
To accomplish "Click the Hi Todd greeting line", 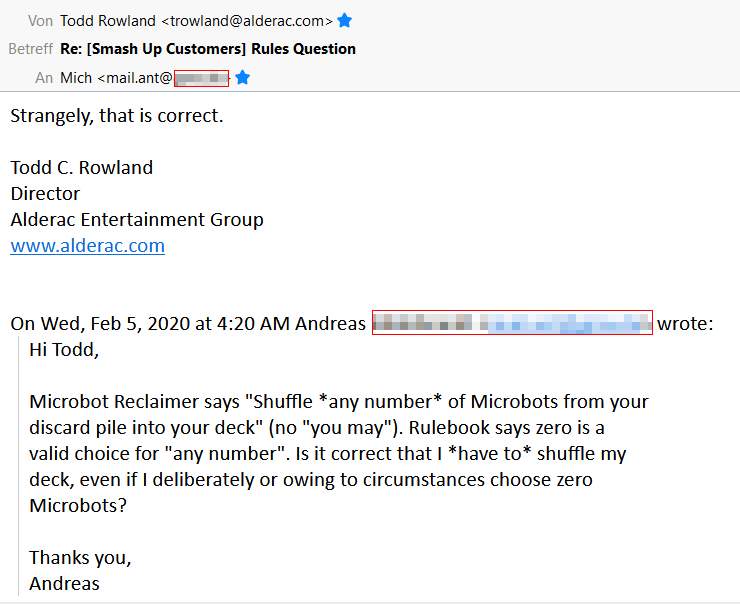I will coord(65,350).
